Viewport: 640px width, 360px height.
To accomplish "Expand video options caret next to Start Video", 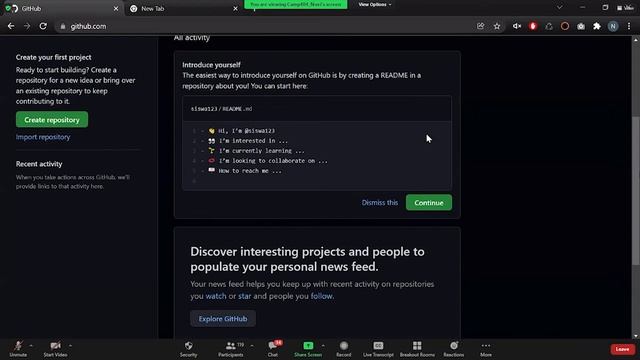I will coord(70,346).
